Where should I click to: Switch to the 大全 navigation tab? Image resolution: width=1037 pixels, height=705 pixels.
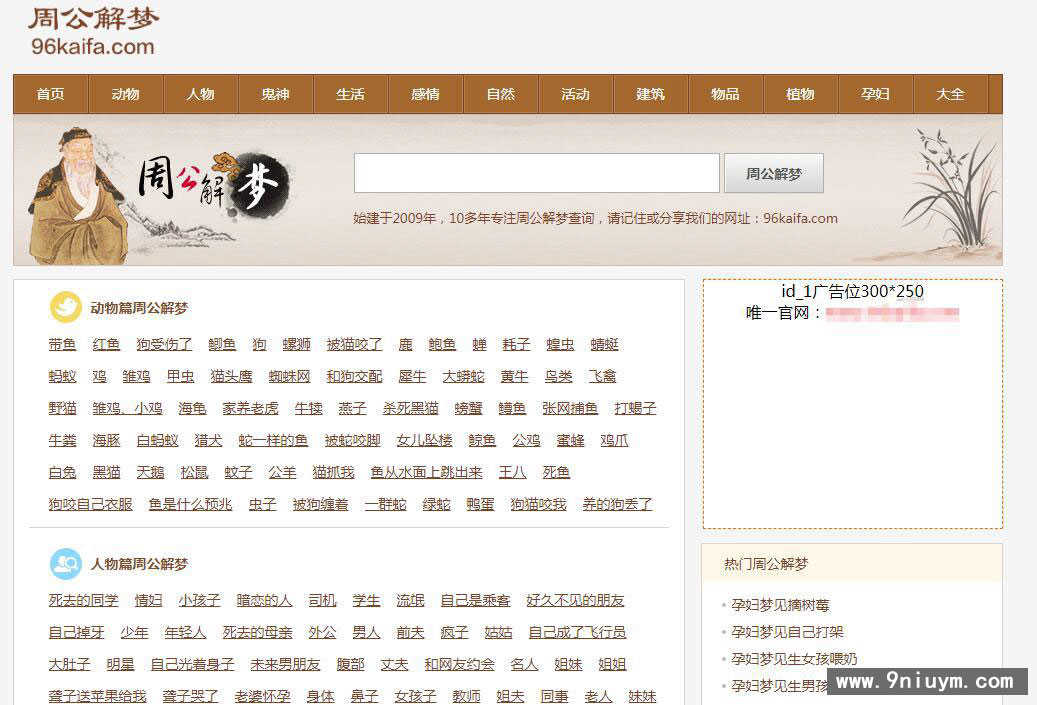coord(950,94)
